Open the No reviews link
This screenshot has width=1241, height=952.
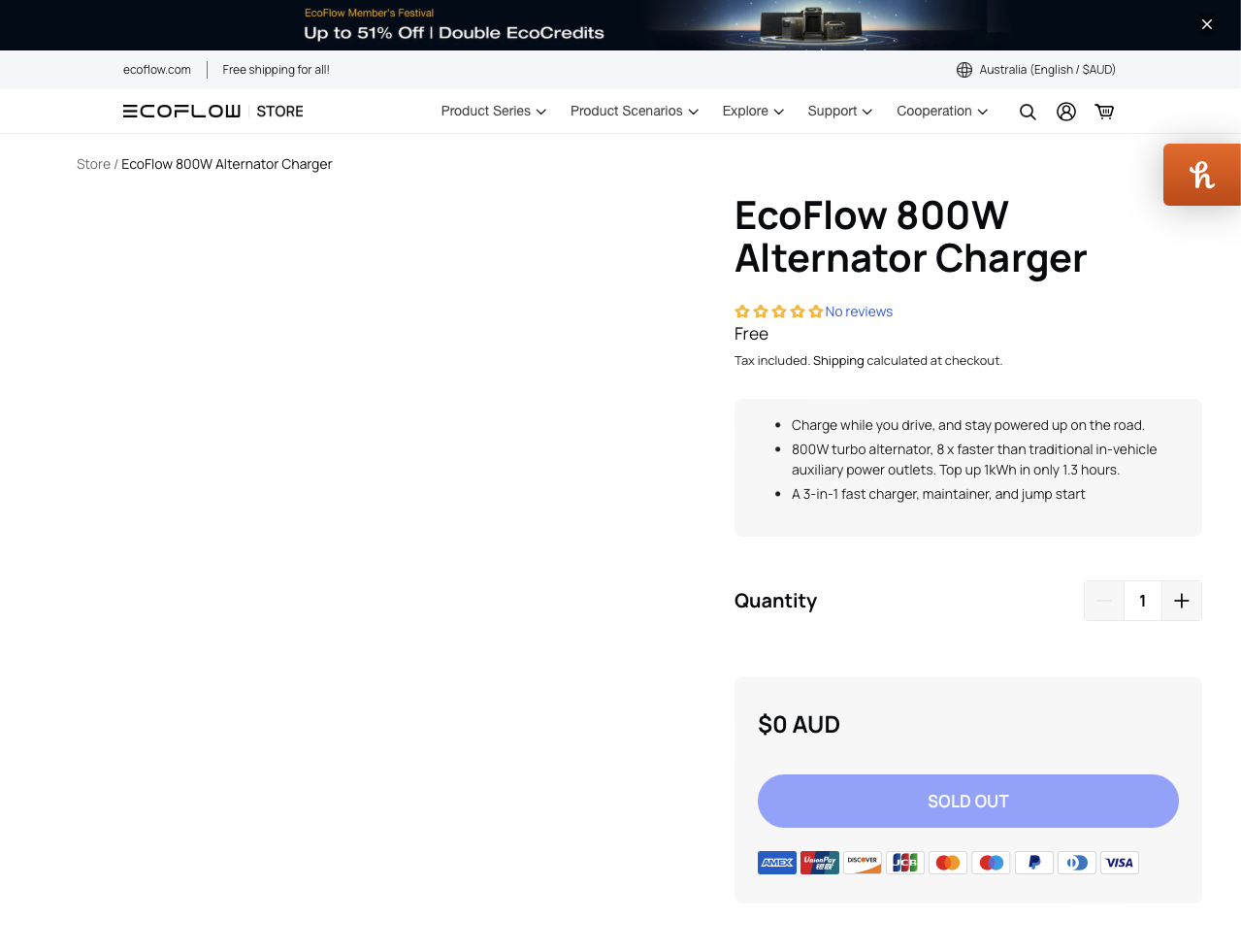[859, 312]
